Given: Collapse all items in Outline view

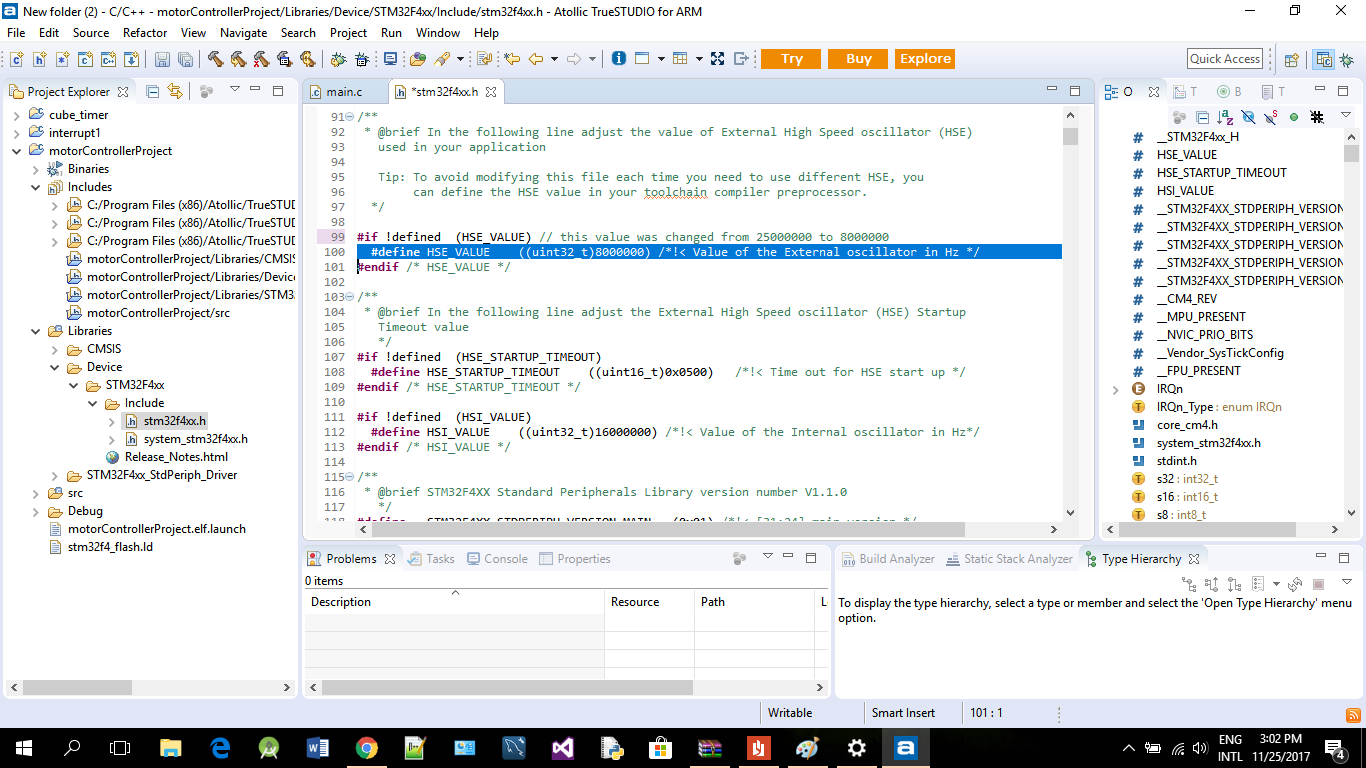Looking at the screenshot, I should (x=1202, y=117).
